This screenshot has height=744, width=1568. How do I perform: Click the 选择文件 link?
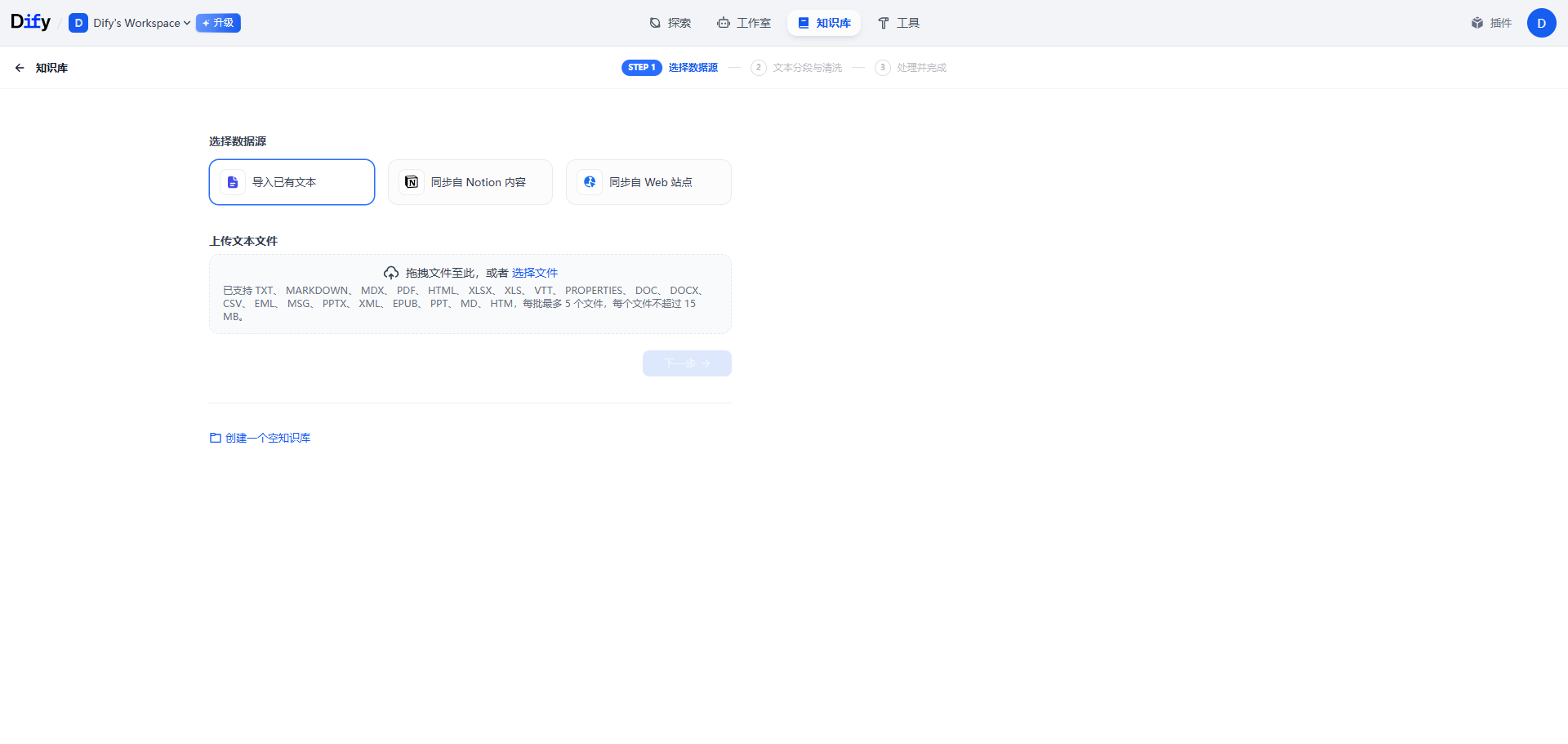pos(535,273)
